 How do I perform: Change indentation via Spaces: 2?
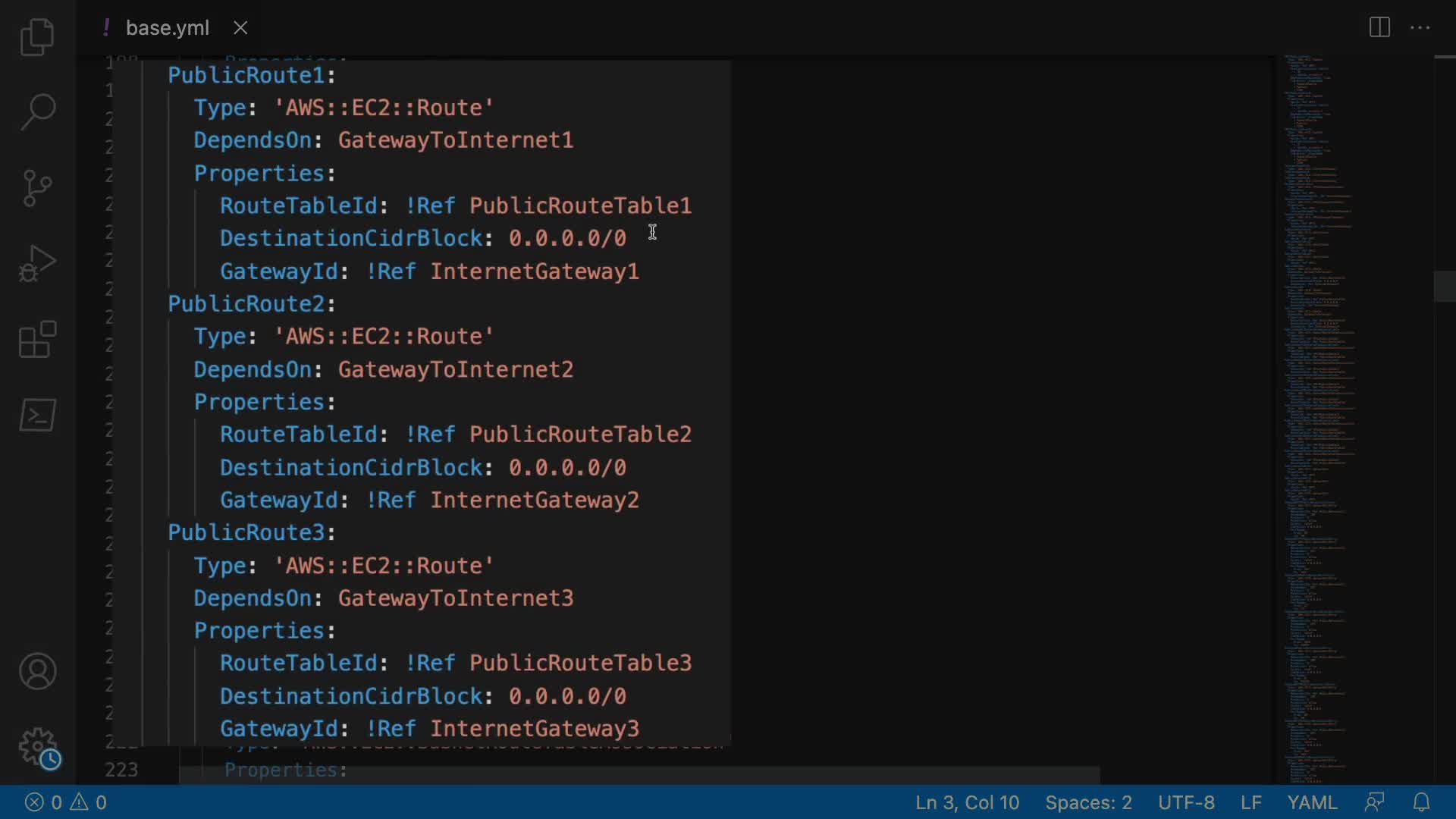[1088, 802]
